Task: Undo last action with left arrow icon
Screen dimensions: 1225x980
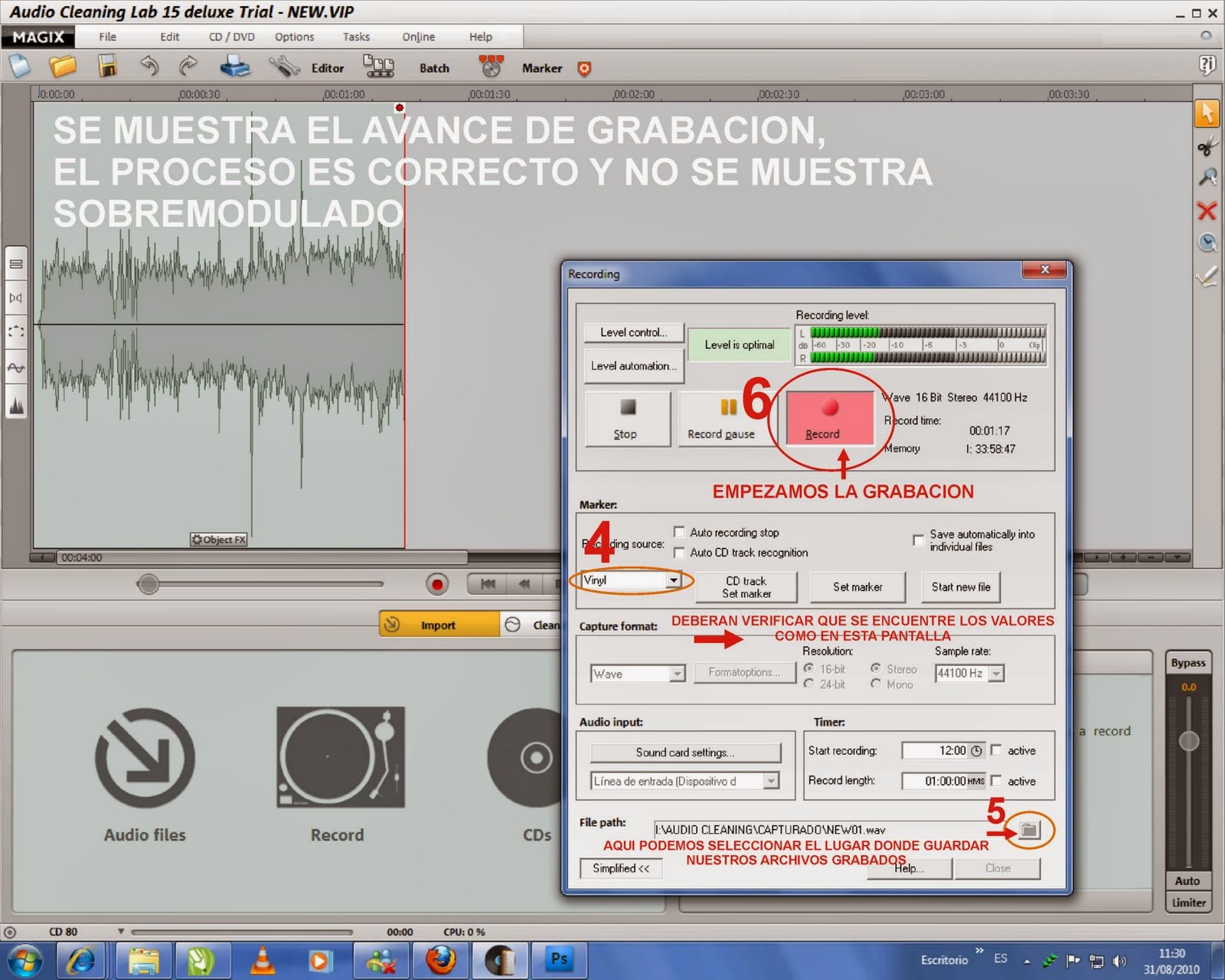Action: tap(149, 67)
